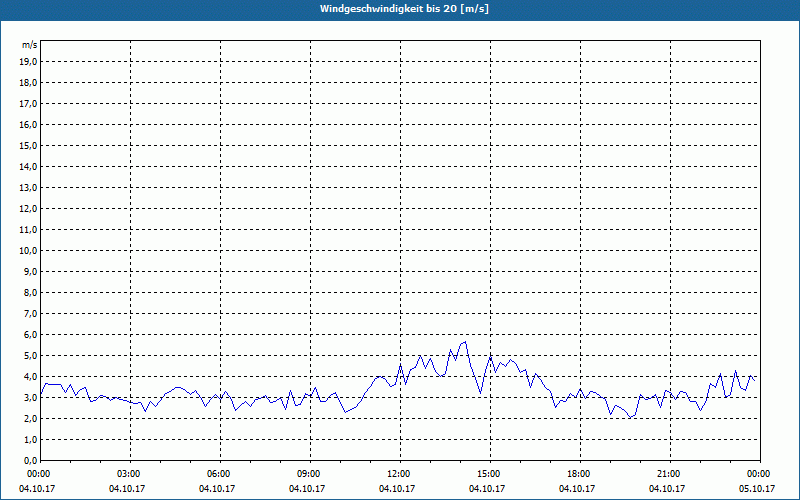The width and height of the screenshot is (800, 500).
Task: Click the 00:00 time label above 04.10.17
Action: 37,474
